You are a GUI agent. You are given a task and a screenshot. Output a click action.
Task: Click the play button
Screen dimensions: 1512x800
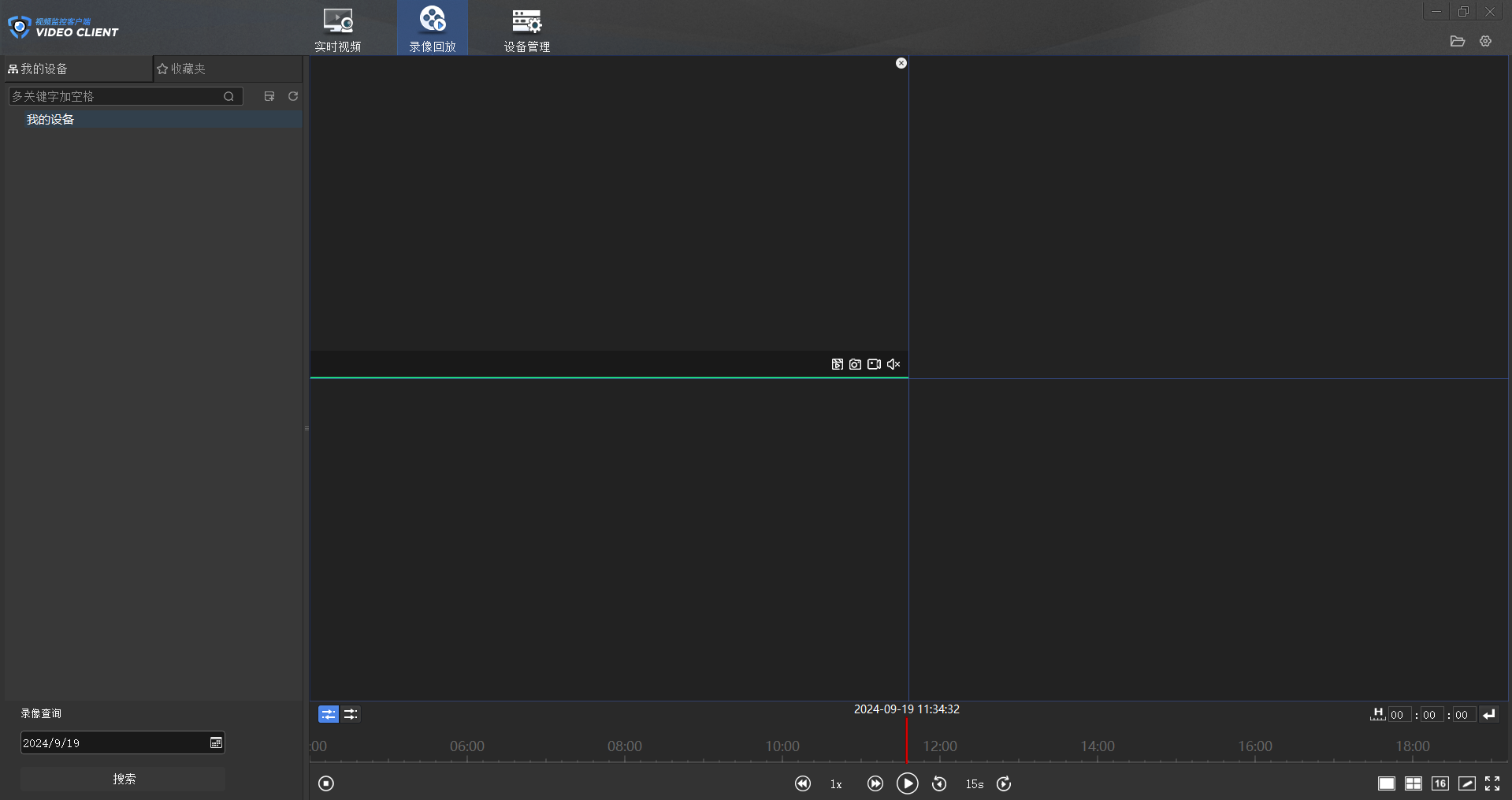[908, 783]
